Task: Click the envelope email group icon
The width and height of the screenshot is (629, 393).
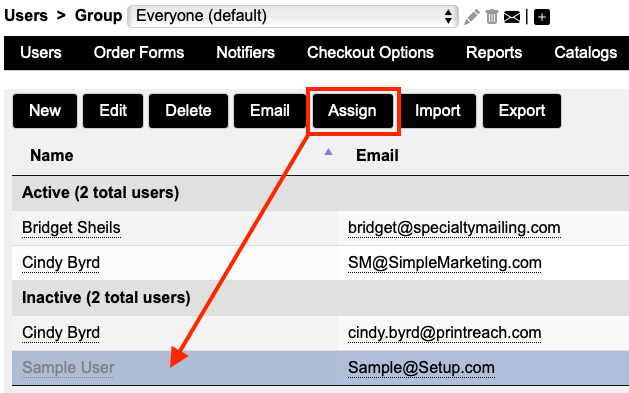Action: [x=512, y=17]
